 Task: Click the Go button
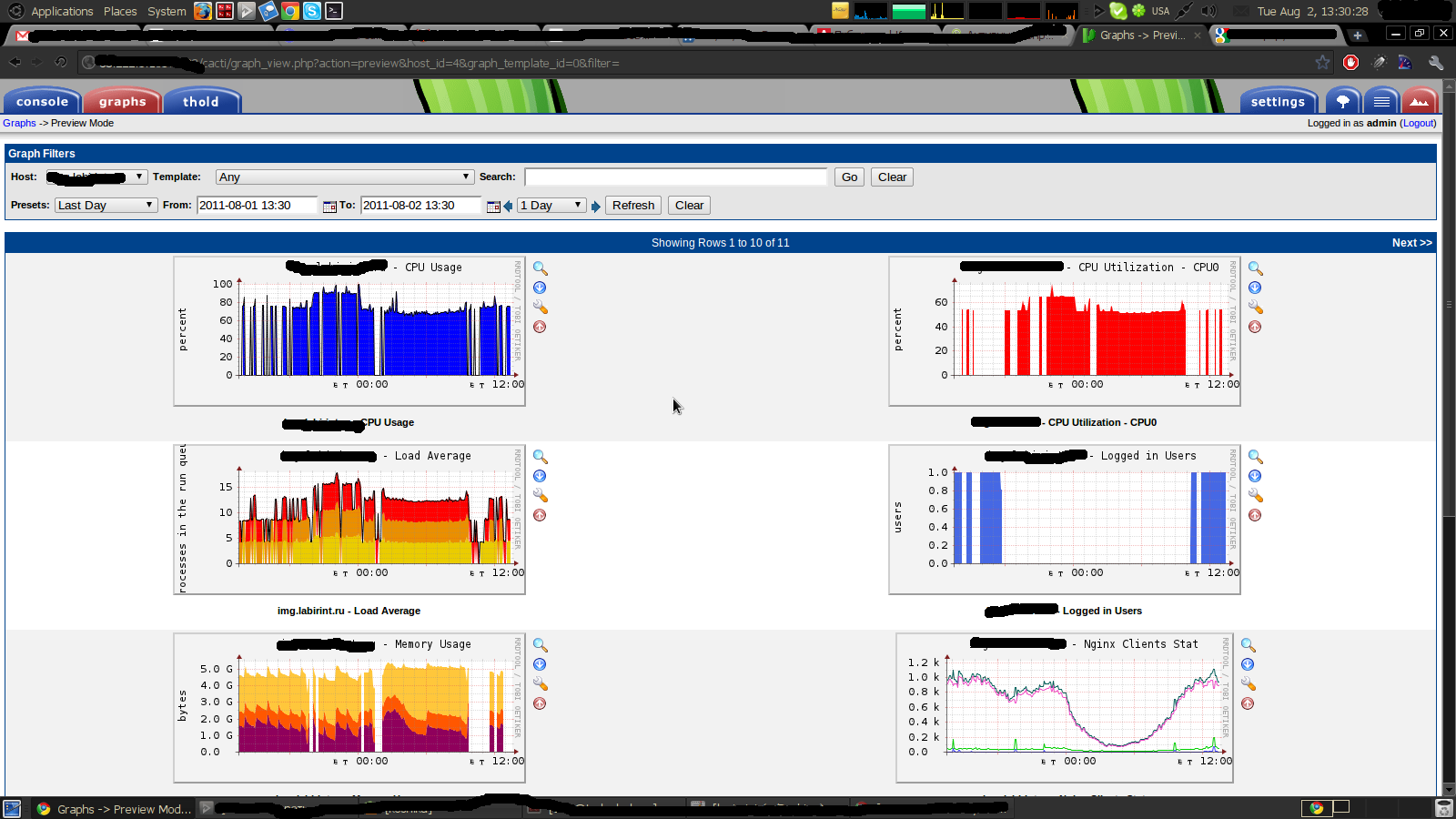849,177
